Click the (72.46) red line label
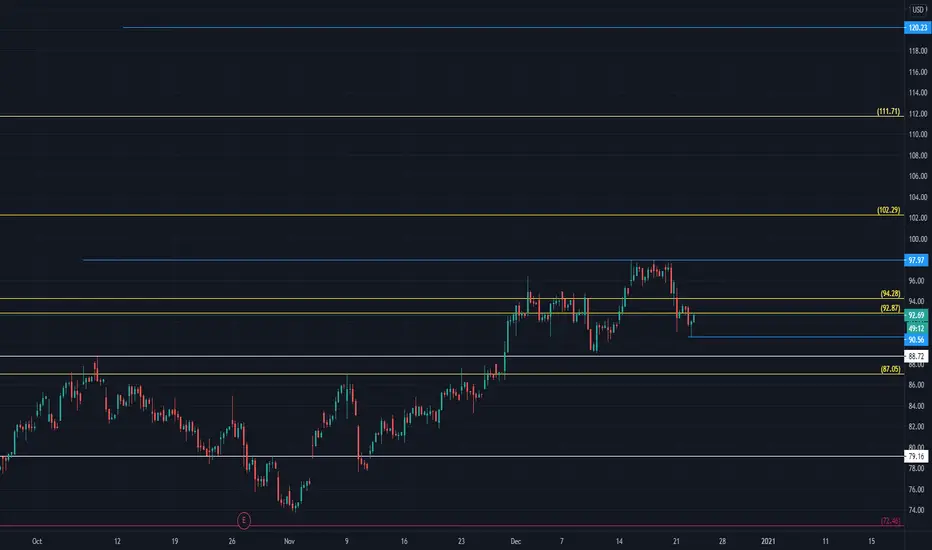This screenshot has width=932, height=550. pos(890,521)
